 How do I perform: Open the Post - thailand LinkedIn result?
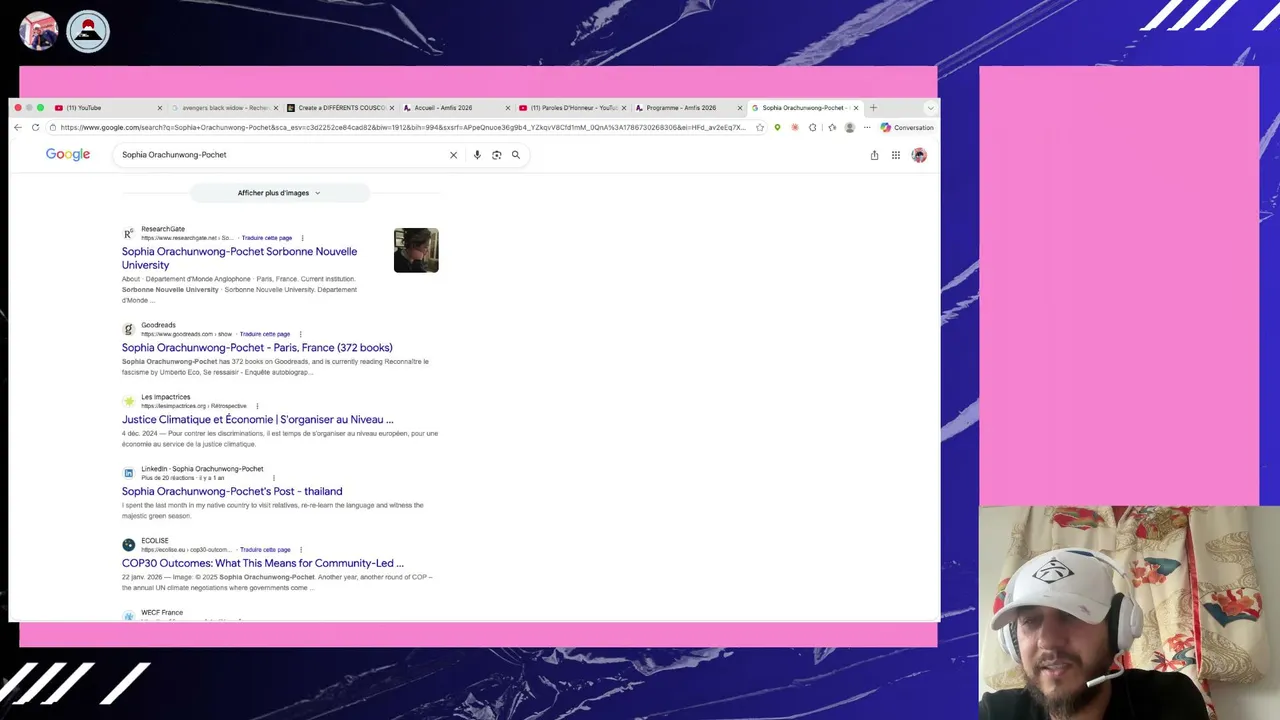[232, 492]
